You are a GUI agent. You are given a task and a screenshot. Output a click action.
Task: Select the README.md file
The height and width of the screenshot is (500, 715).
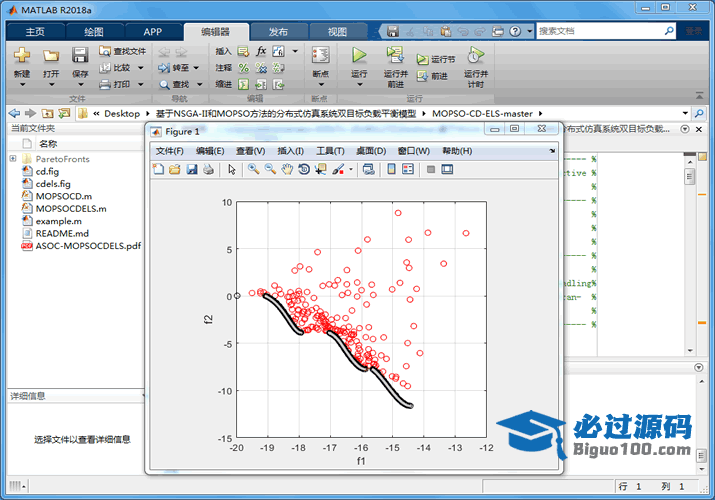[x=62, y=233]
